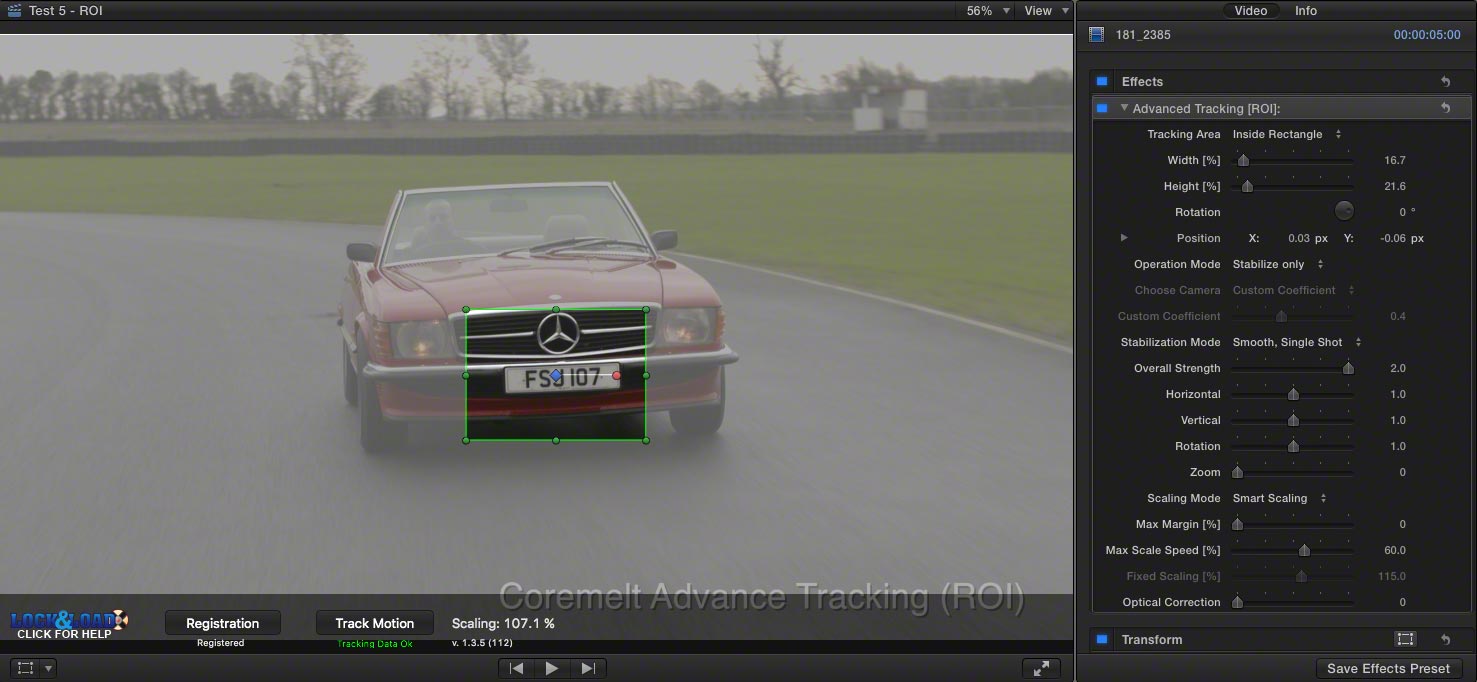
Task: Open the 56% viewer zoom menu
Action: [x=988, y=11]
